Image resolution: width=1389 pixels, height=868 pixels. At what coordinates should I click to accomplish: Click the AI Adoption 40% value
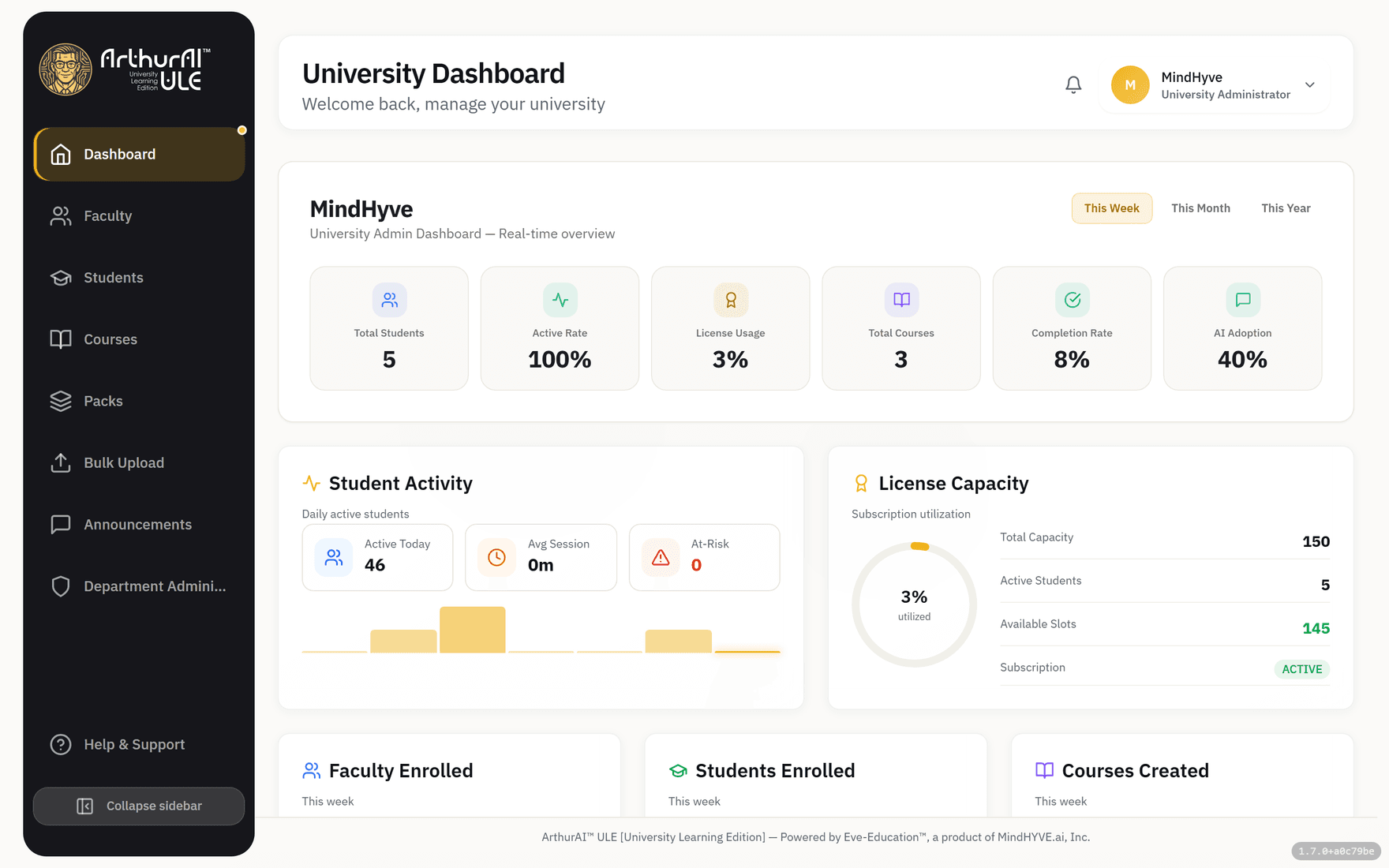1242,360
